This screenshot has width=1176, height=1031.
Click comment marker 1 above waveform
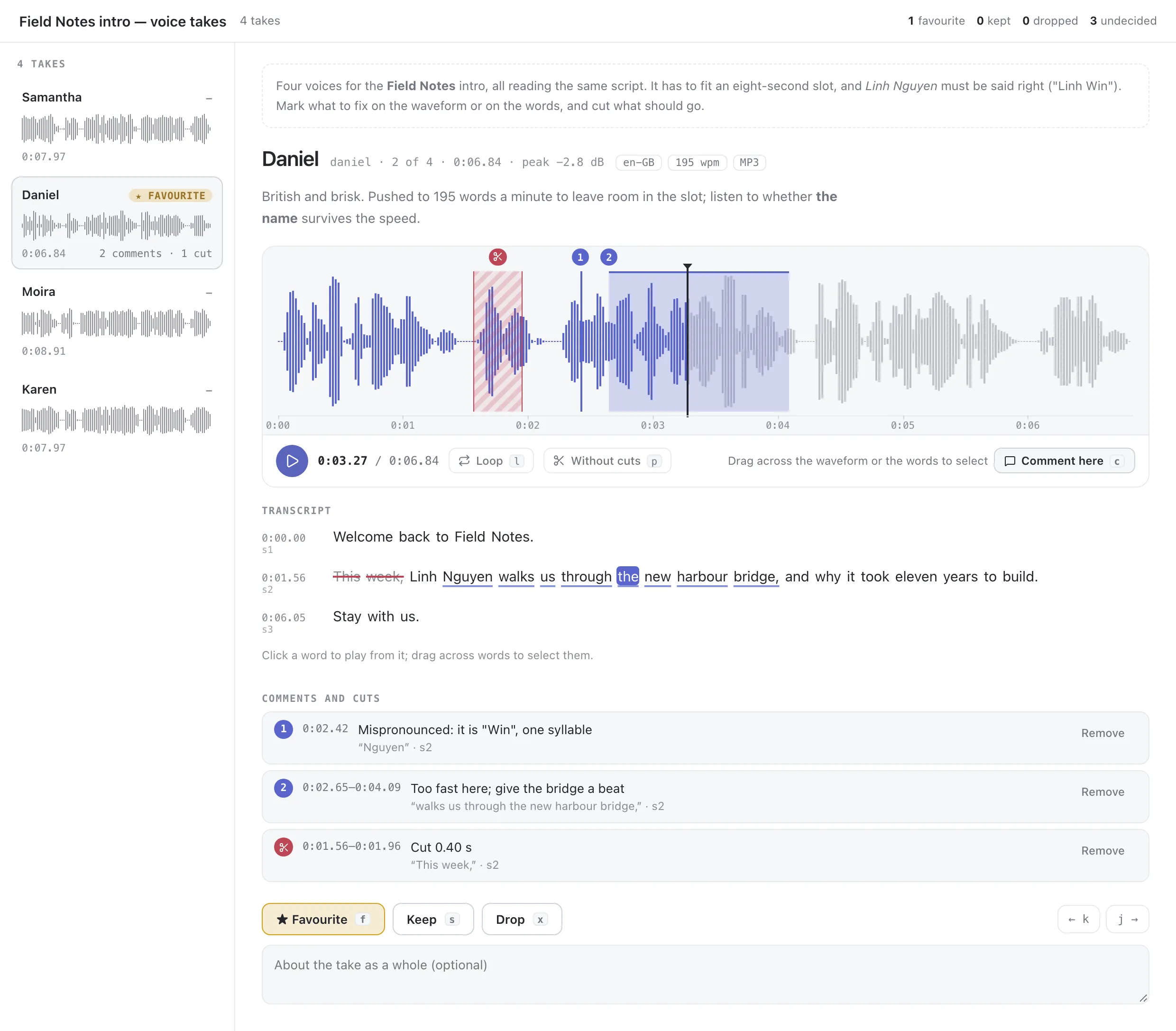[x=580, y=257]
